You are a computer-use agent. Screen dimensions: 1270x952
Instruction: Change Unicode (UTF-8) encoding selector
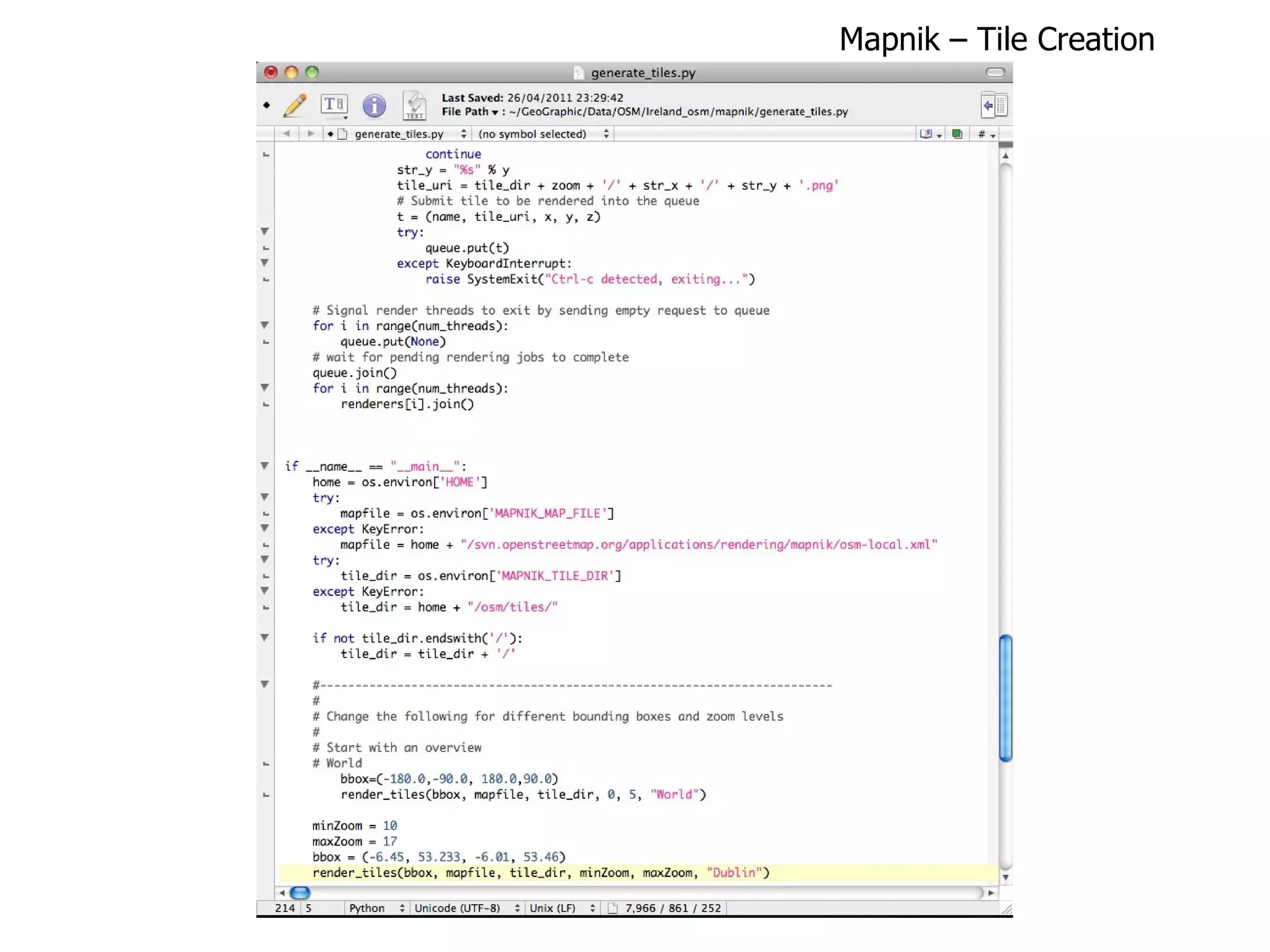(x=466, y=908)
